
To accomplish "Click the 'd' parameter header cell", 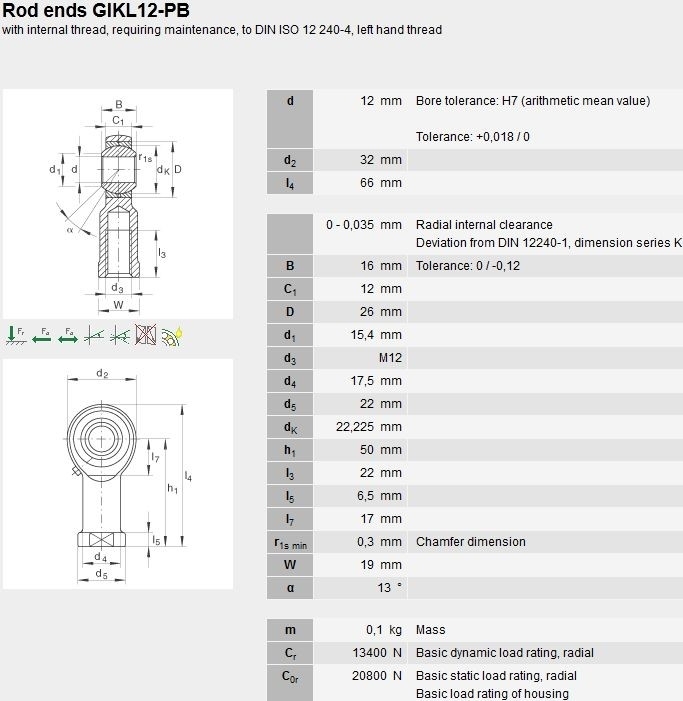I will [290, 119].
